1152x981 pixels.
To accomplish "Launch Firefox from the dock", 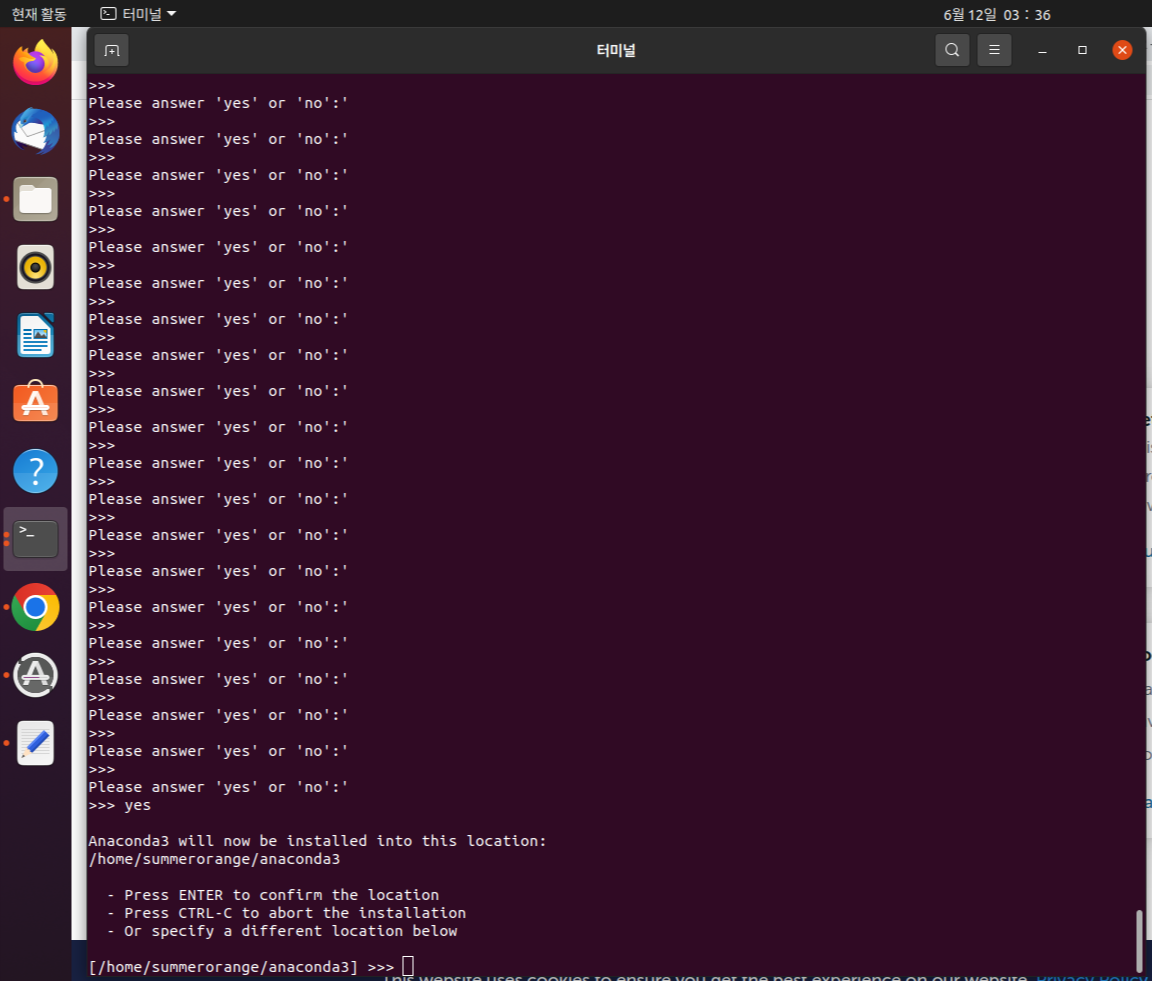I will 35,62.
